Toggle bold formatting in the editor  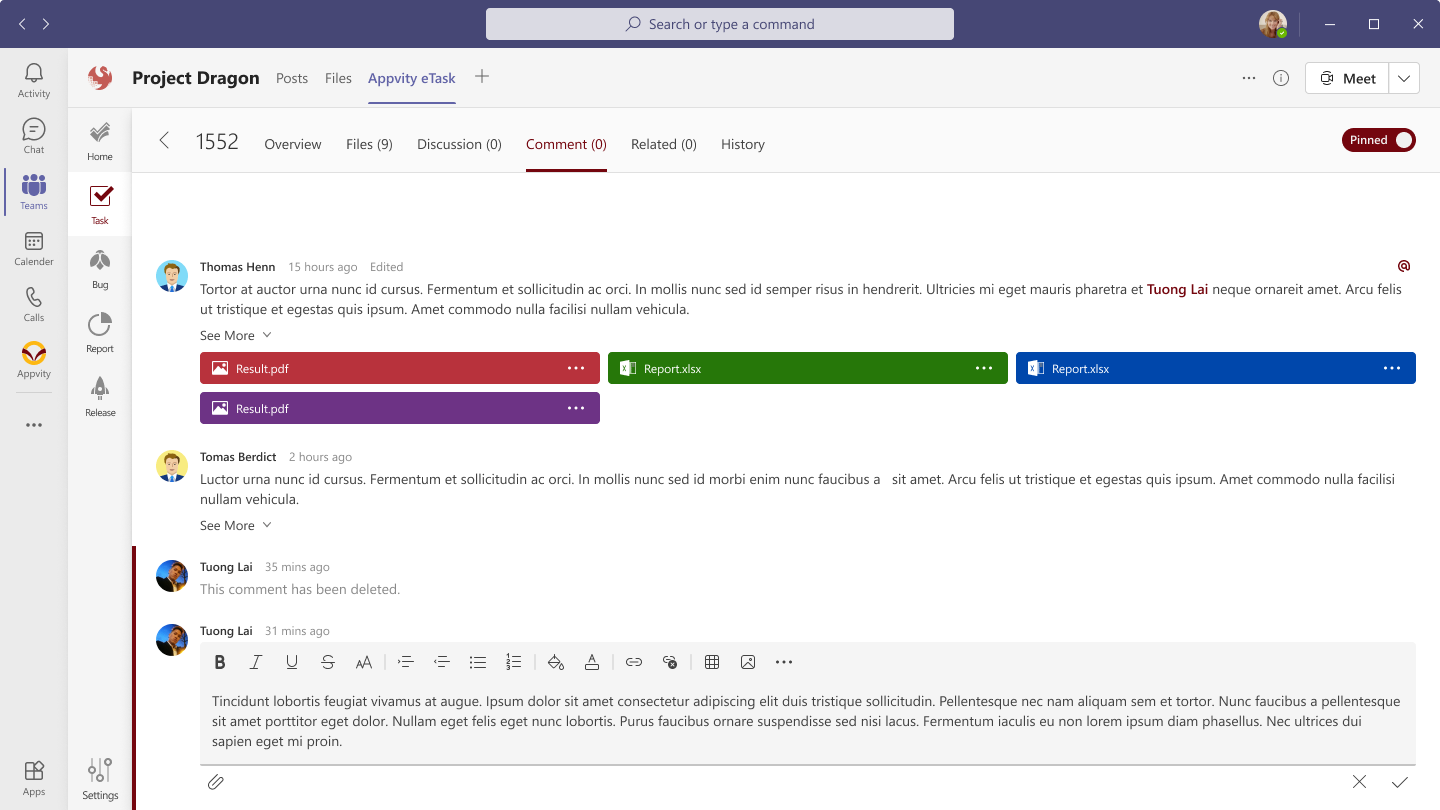[x=220, y=661]
